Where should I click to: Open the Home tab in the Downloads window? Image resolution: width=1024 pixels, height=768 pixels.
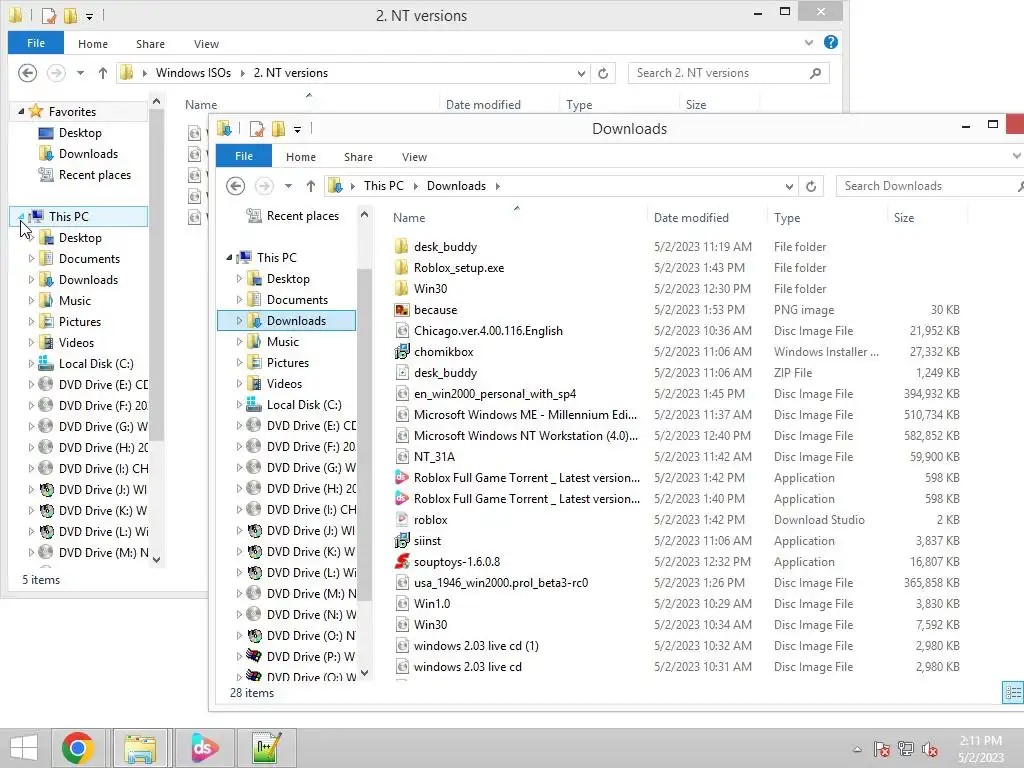tap(300, 157)
